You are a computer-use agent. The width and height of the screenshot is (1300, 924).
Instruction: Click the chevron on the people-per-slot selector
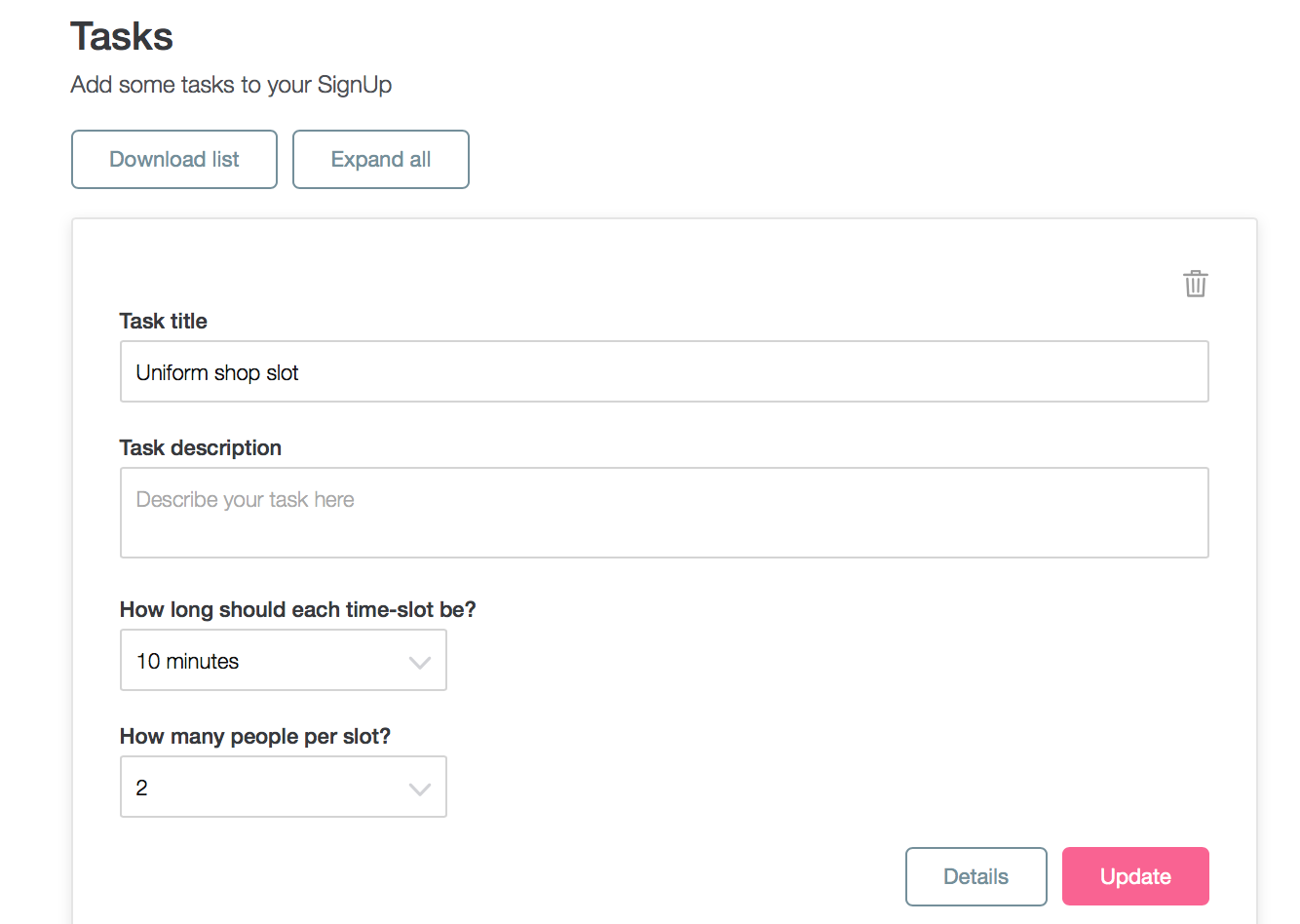tap(420, 787)
